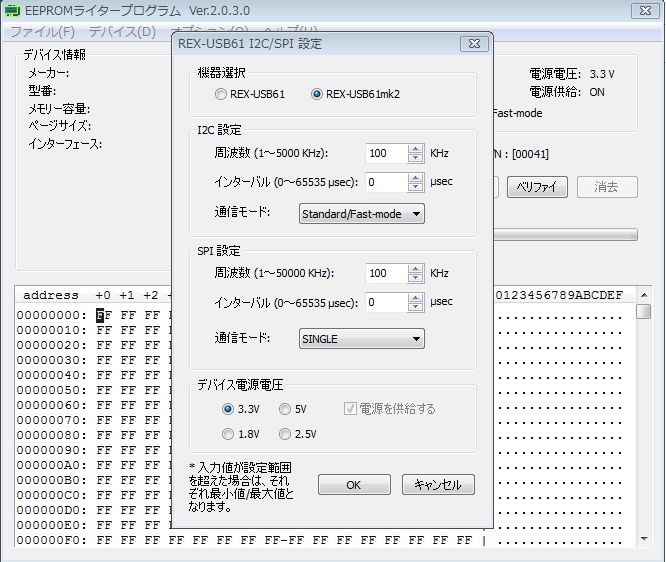Decrease I2C interval with down arrow

click(415, 187)
